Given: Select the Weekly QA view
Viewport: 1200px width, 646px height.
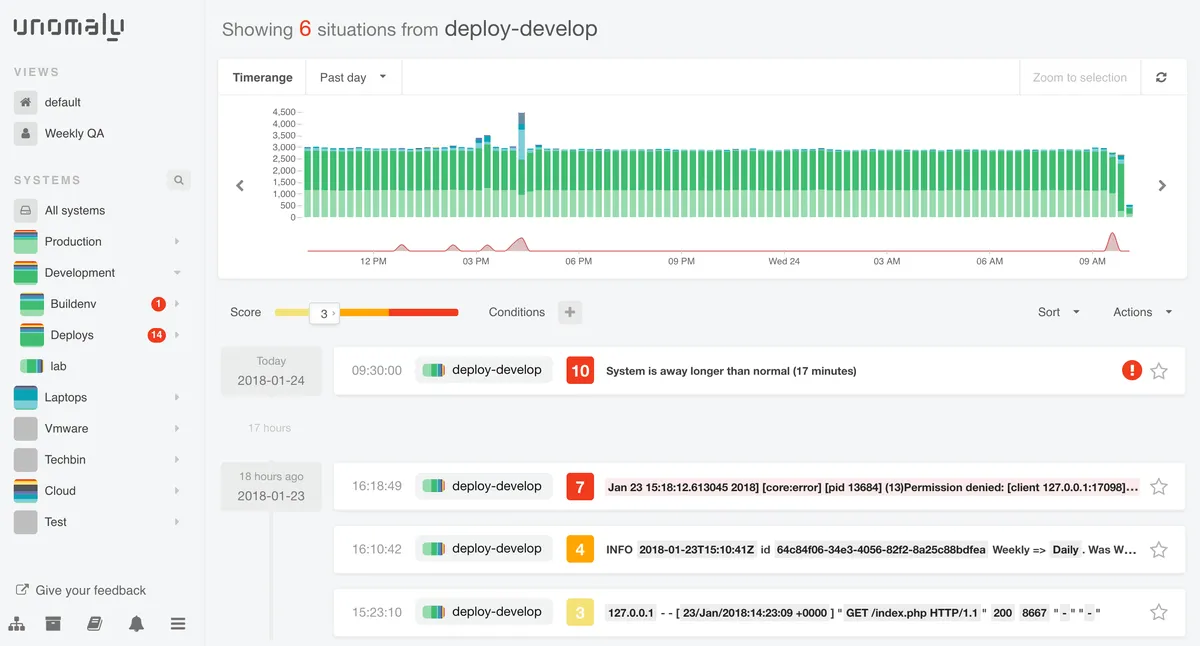Looking at the screenshot, I should [74, 133].
